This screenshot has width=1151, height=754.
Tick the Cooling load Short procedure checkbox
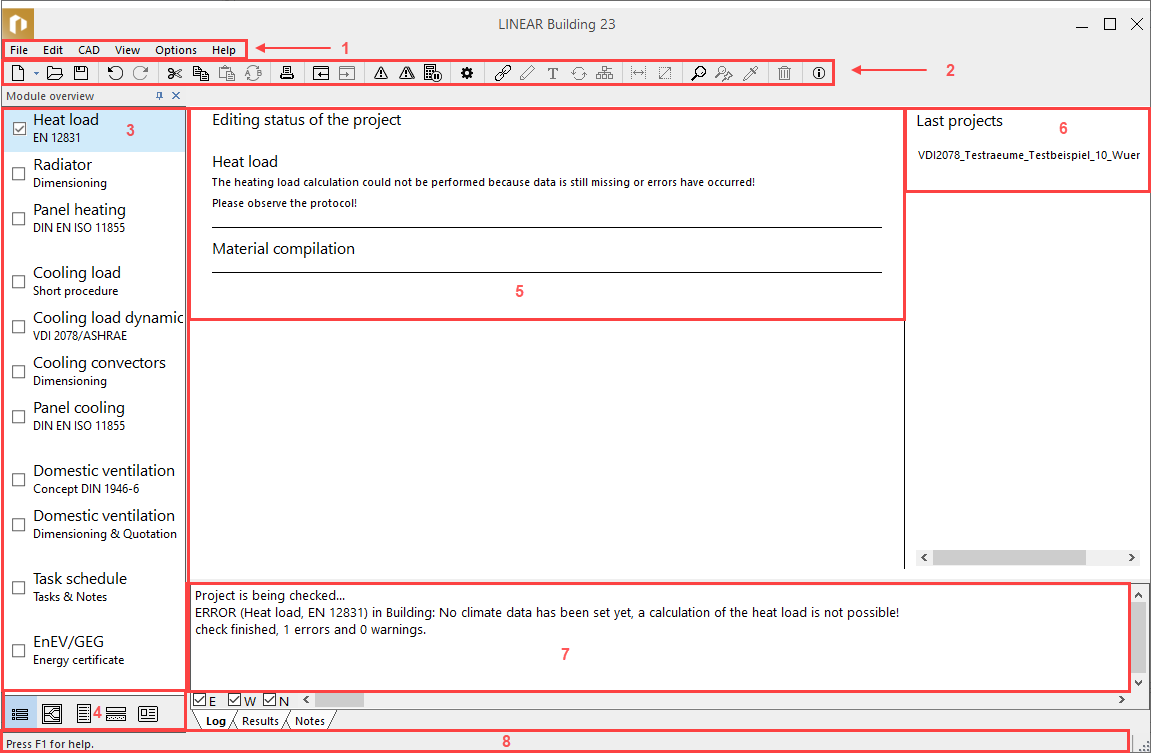click(19, 281)
